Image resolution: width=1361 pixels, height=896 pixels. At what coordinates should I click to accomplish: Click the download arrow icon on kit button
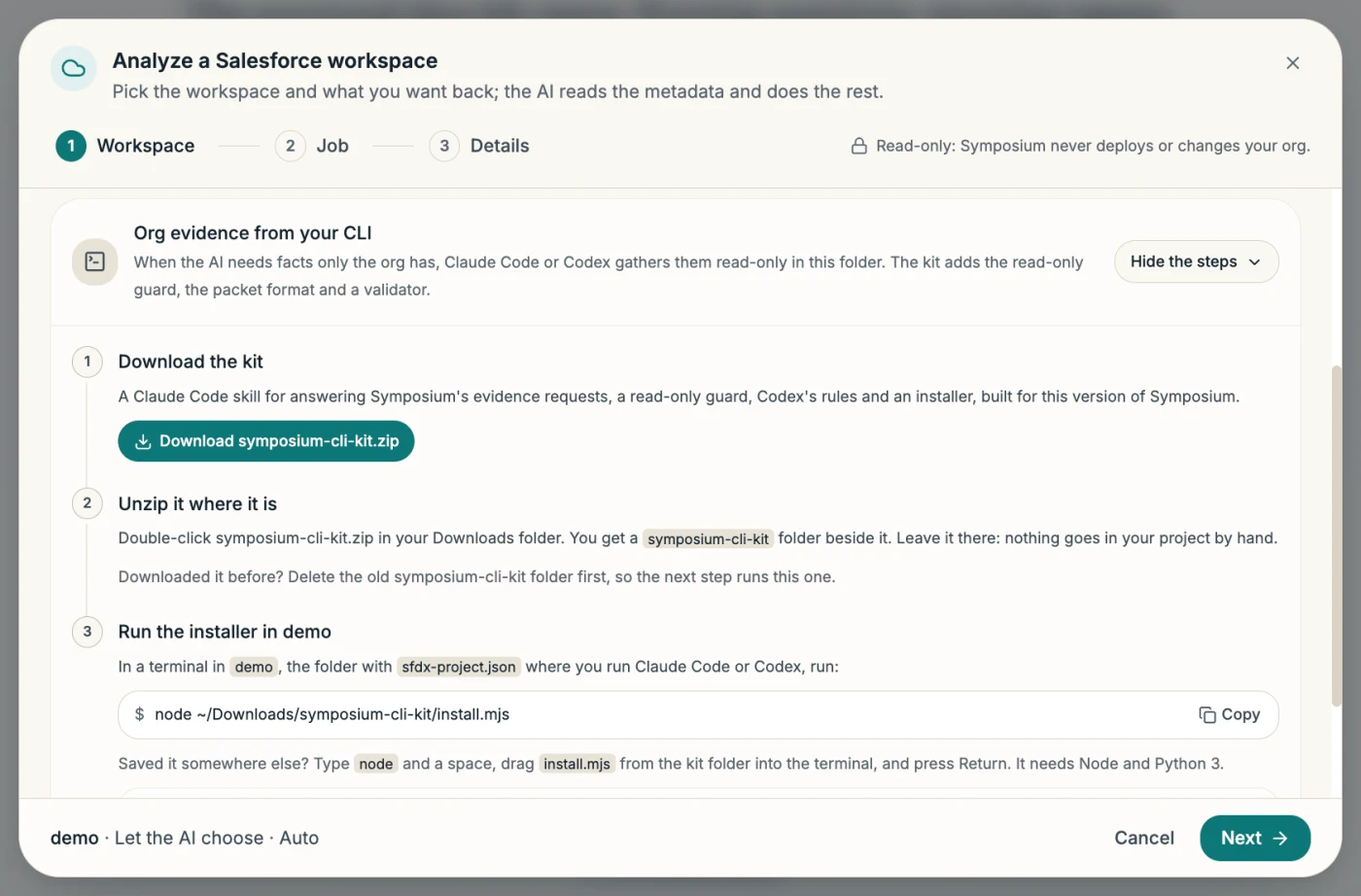(143, 441)
